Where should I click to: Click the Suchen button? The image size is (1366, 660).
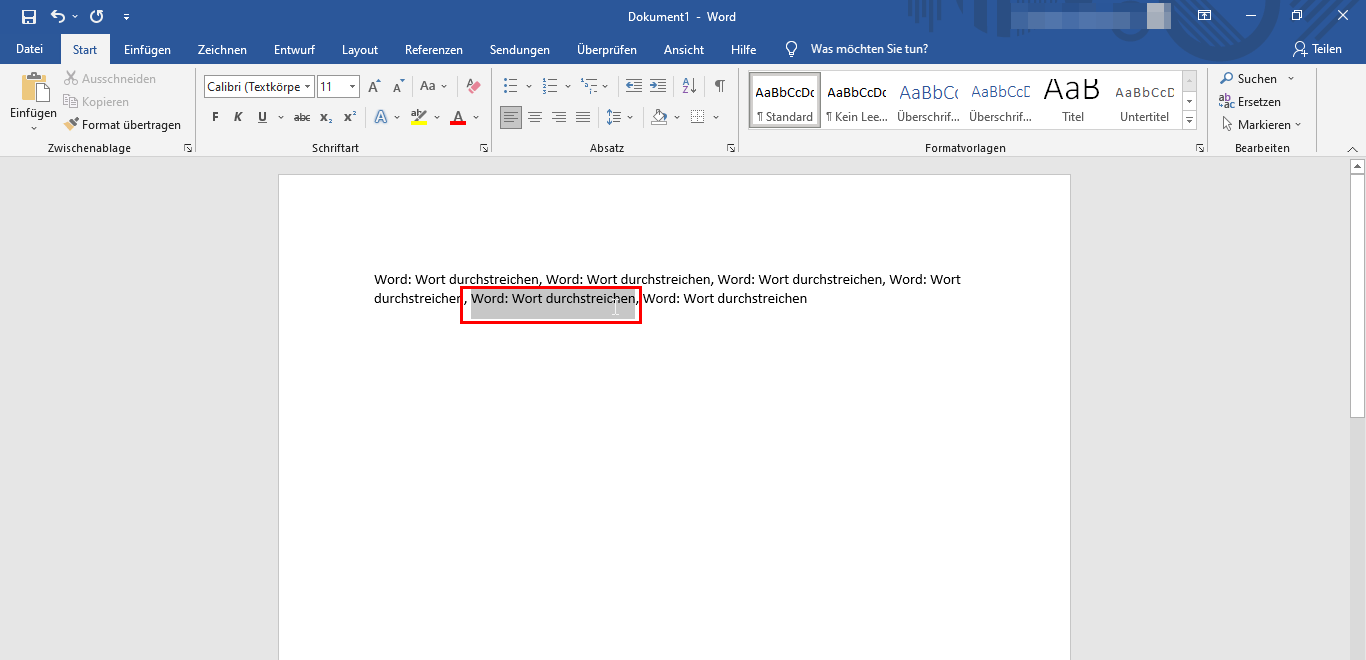coord(1249,79)
